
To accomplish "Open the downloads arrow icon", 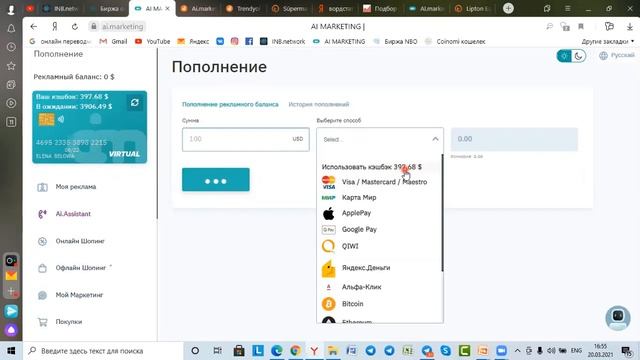I will 630,27.
